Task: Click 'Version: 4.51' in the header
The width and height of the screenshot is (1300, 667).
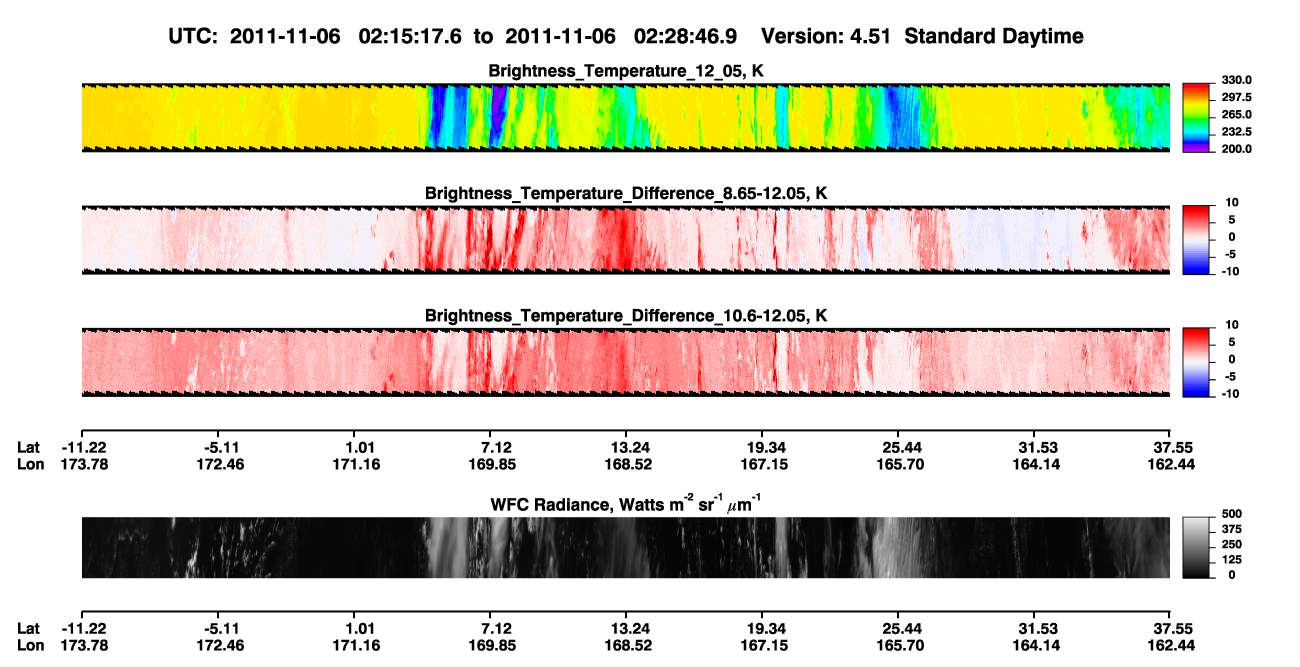Action: [x=828, y=37]
